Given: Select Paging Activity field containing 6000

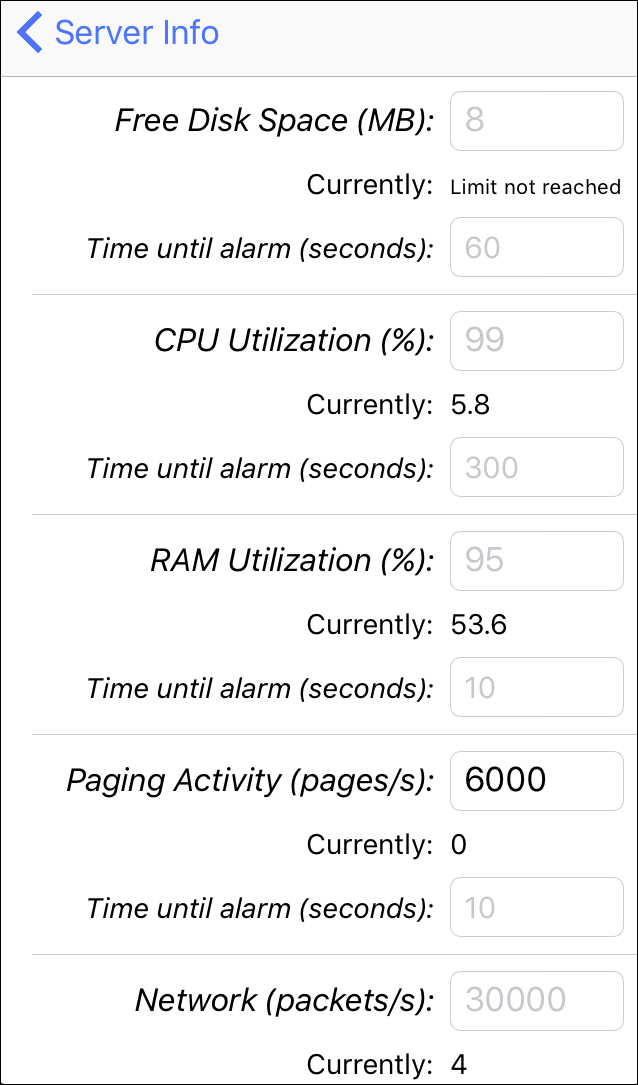Looking at the screenshot, I should (537, 781).
